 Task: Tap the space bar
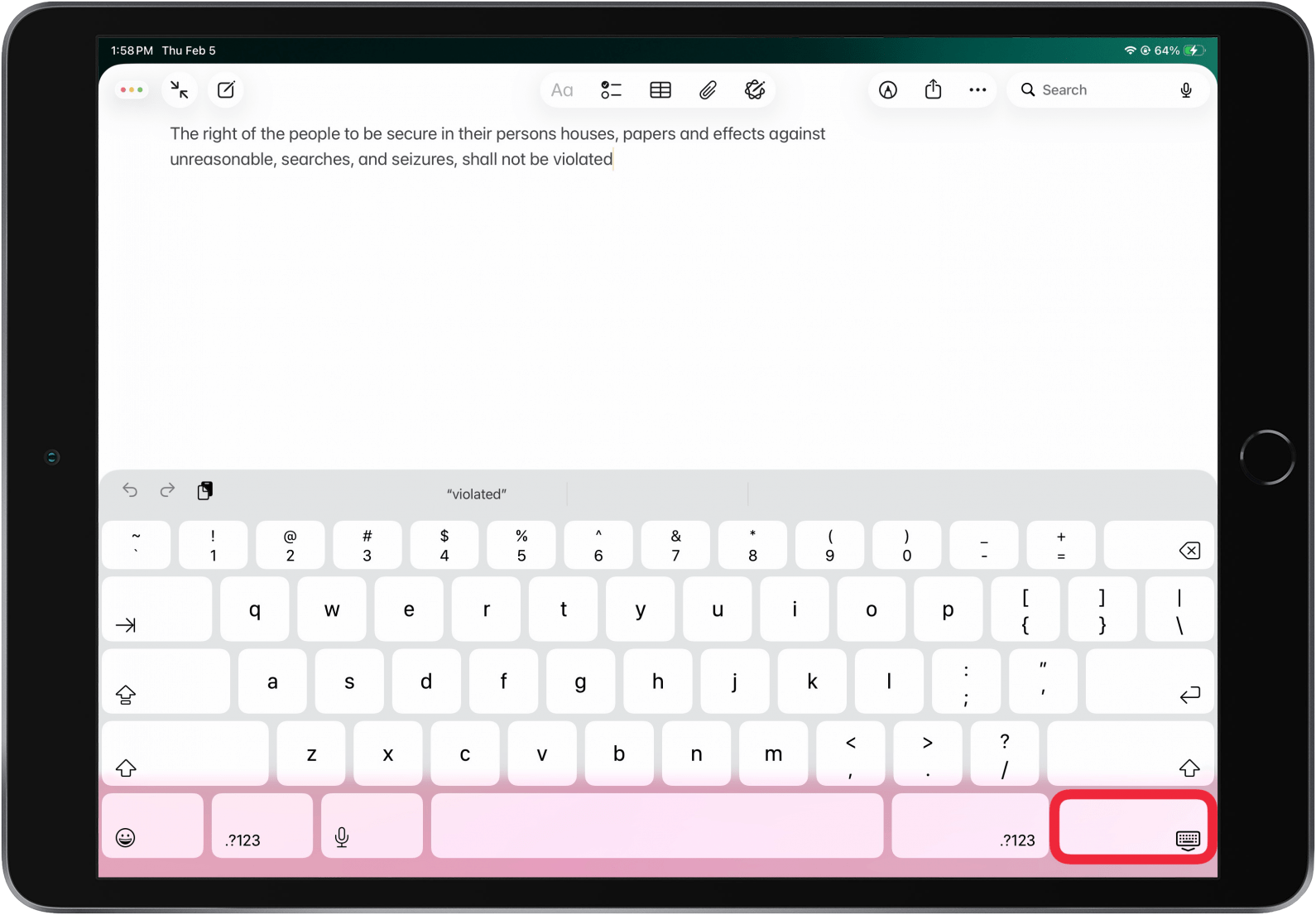(657, 826)
